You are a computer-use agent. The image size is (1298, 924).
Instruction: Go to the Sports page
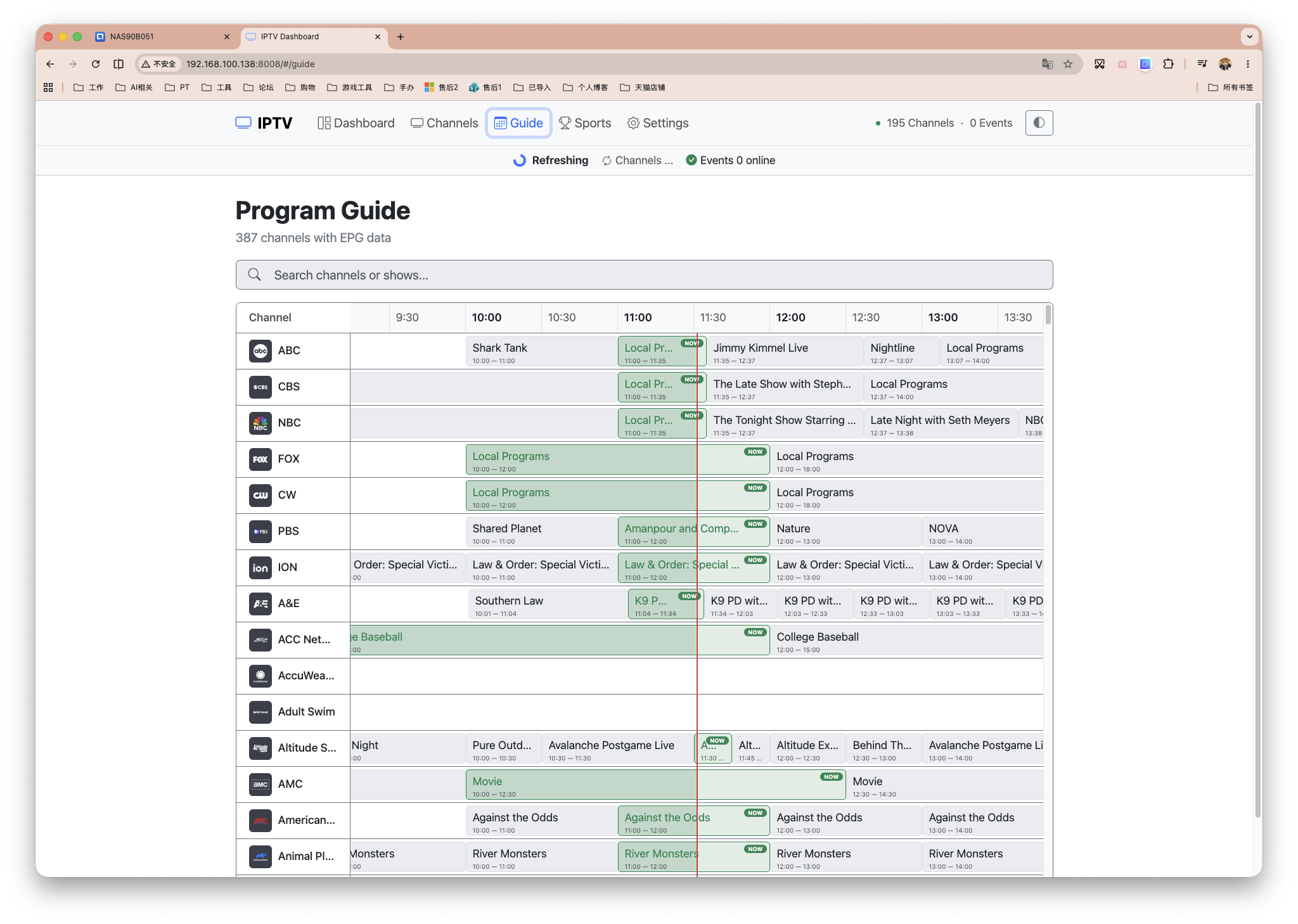[585, 123]
